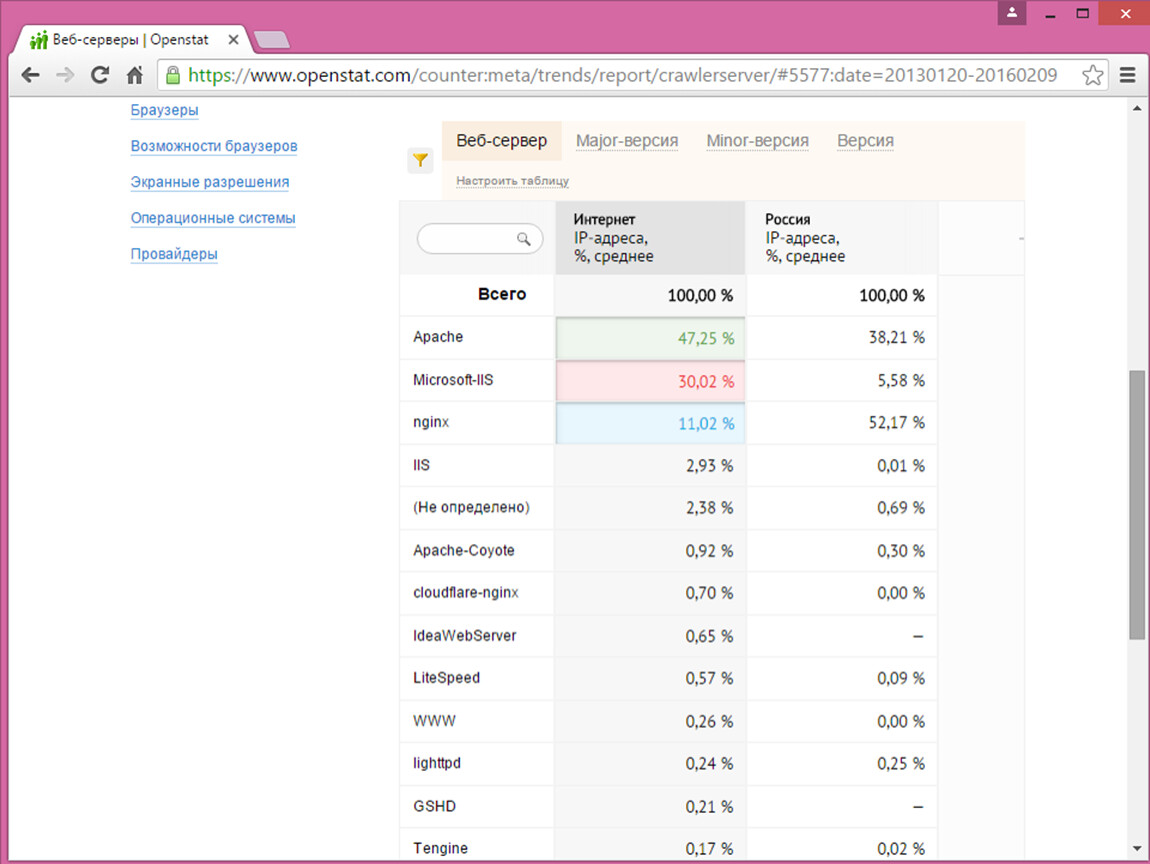Go to Операционные системы report

213,218
